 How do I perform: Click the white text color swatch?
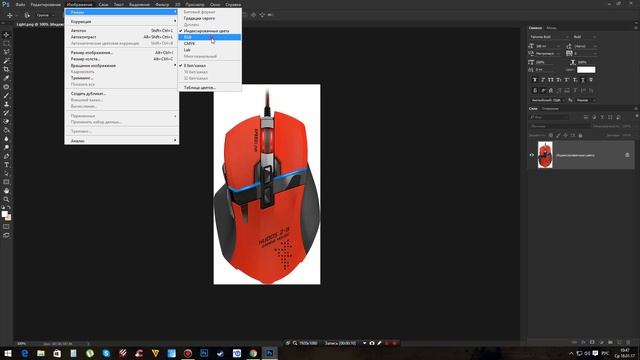pyautogui.click(x=586, y=70)
